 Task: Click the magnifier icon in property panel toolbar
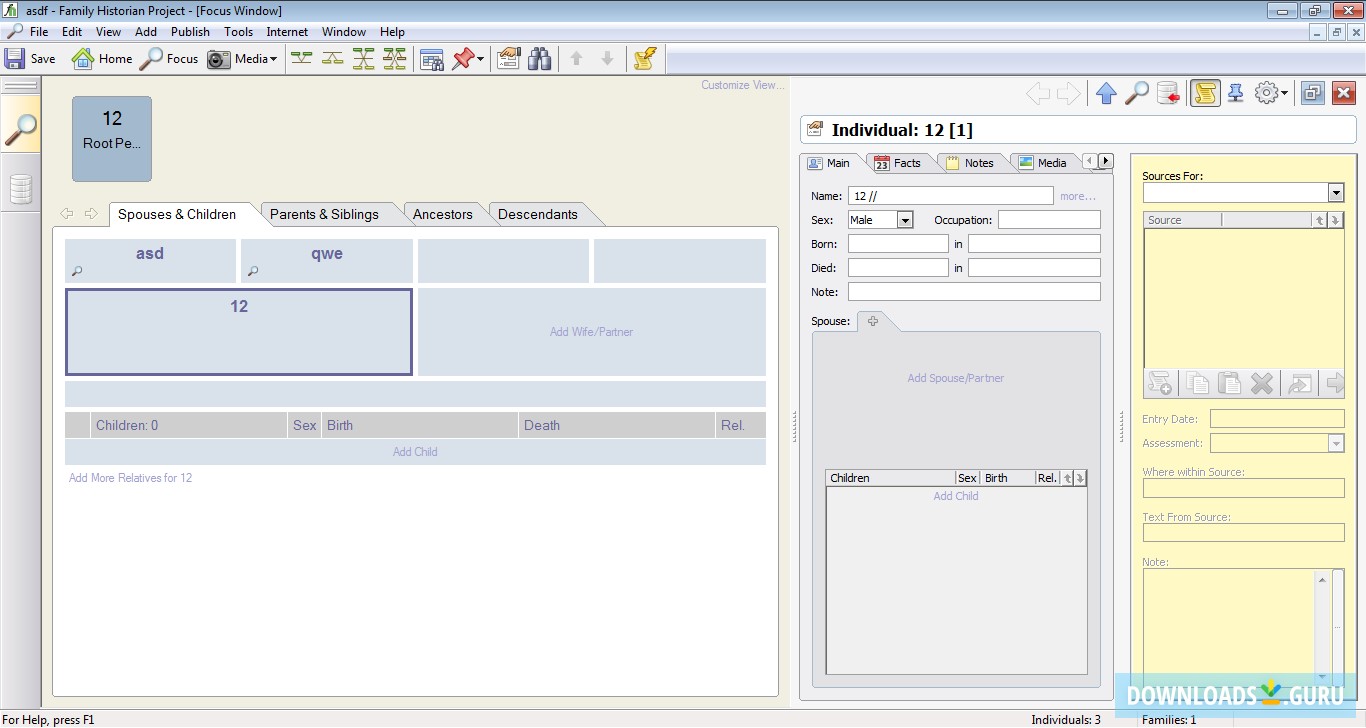tap(1137, 93)
